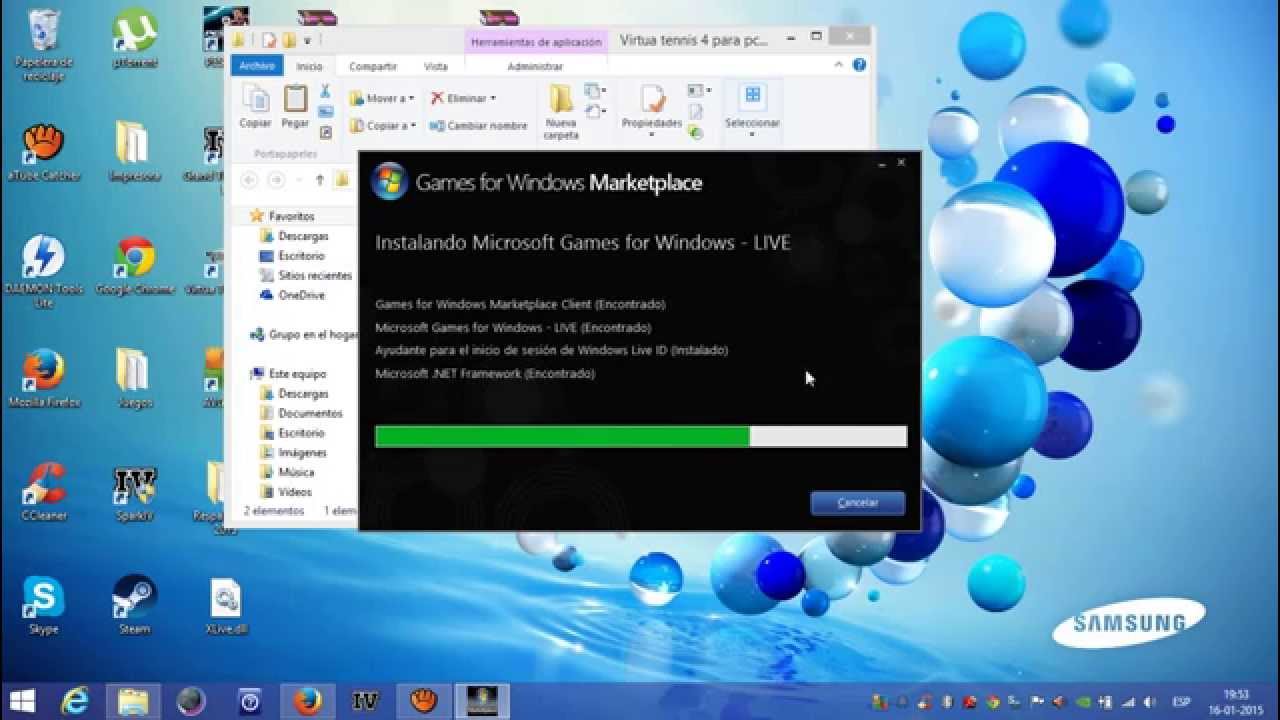Select Imágenes under Este equipo
The height and width of the screenshot is (720, 1280).
pyautogui.click(x=302, y=453)
